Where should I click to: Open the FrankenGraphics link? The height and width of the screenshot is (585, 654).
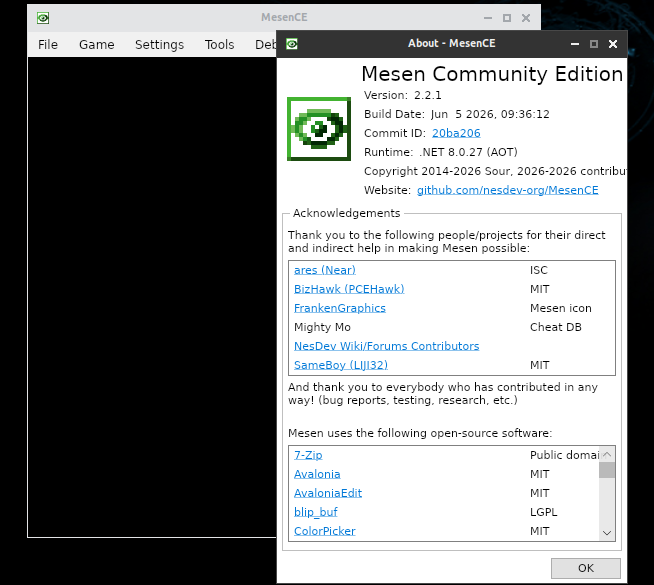[340, 308]
